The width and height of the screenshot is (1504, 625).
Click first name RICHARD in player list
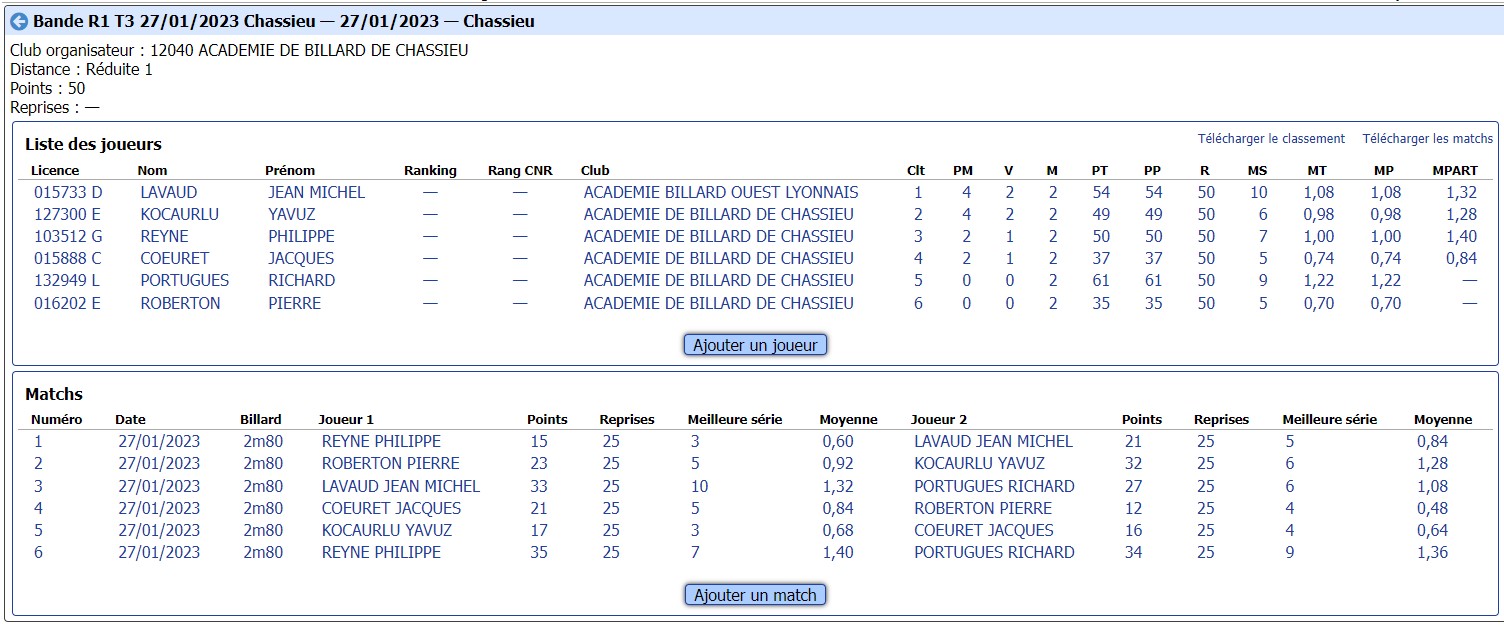[302, 280]
